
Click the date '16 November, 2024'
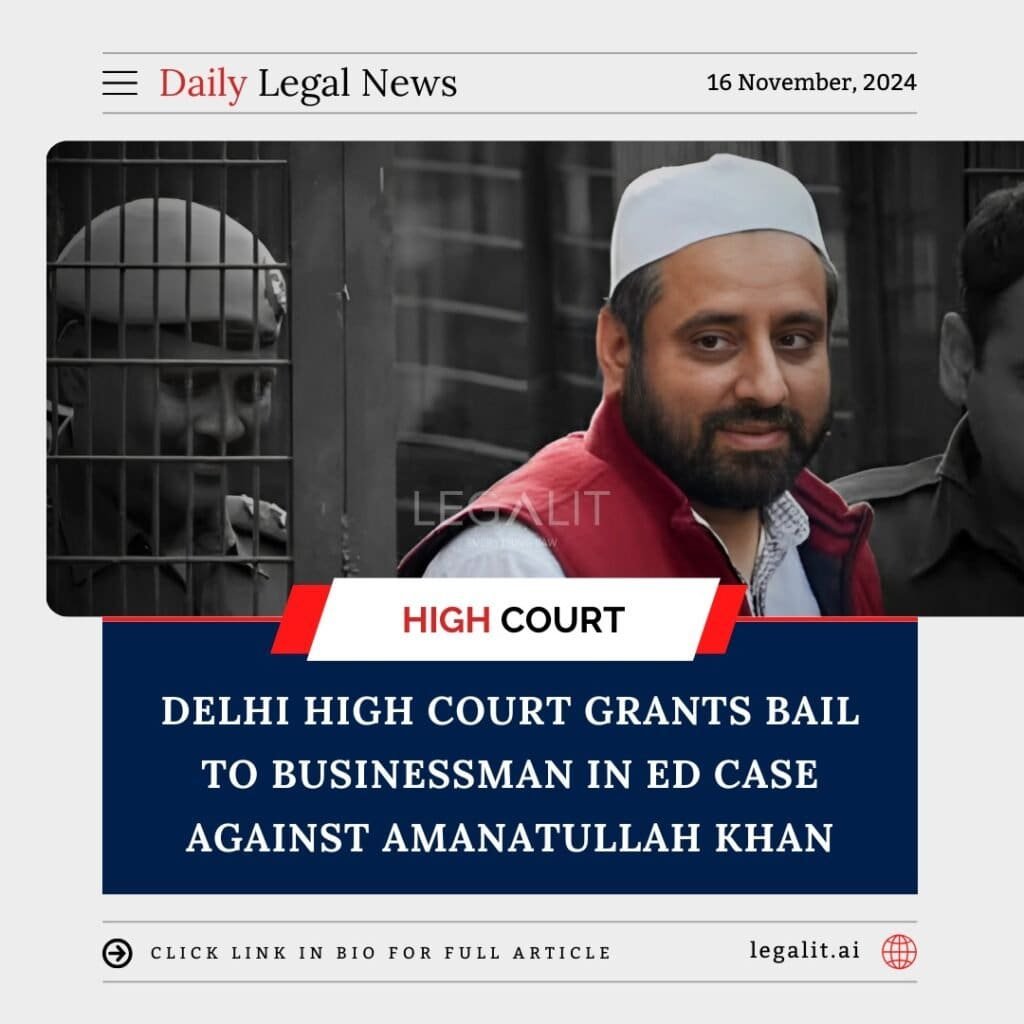click(812, 82)
